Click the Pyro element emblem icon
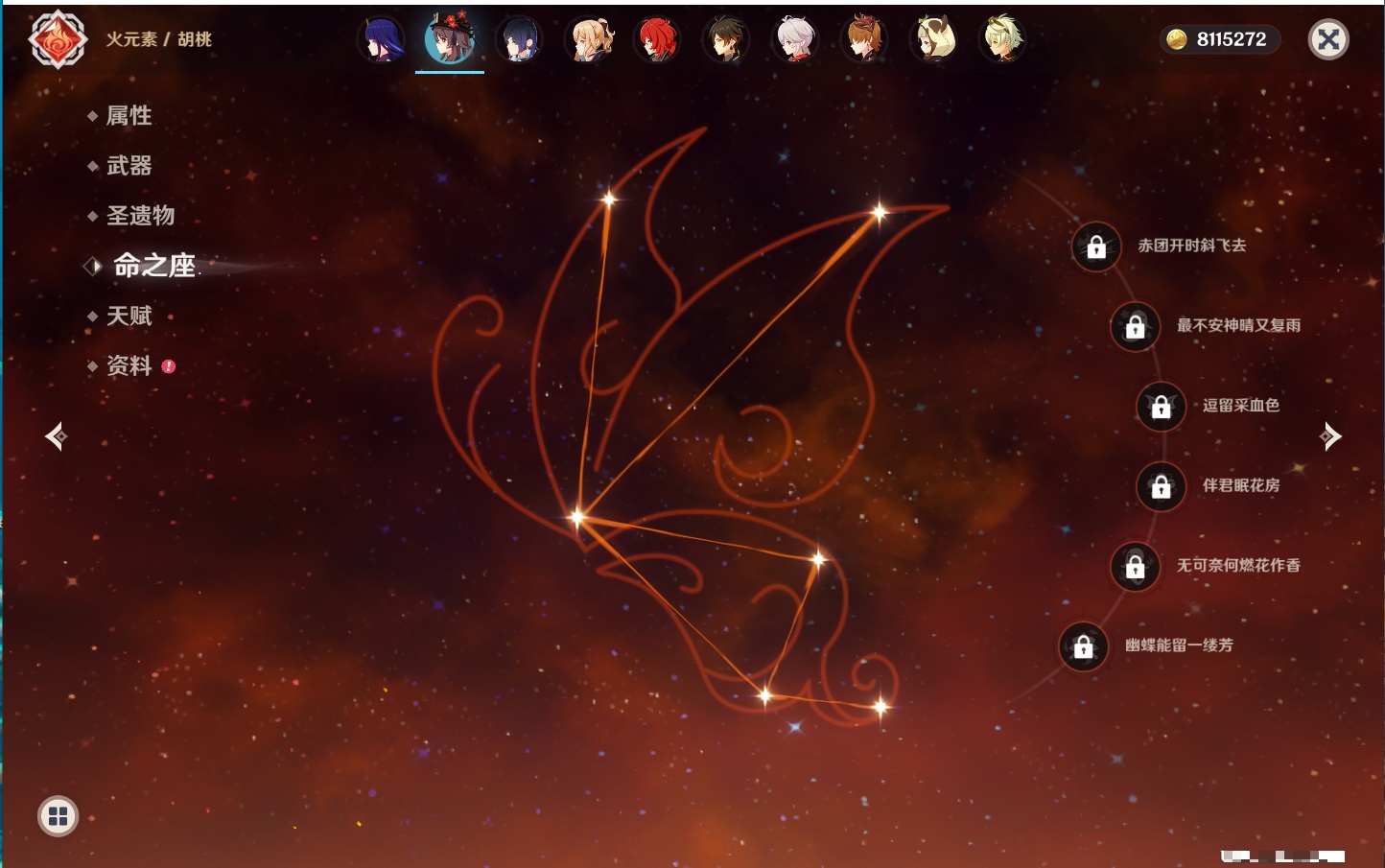1385x868 pixels. (x=58, y=39)
